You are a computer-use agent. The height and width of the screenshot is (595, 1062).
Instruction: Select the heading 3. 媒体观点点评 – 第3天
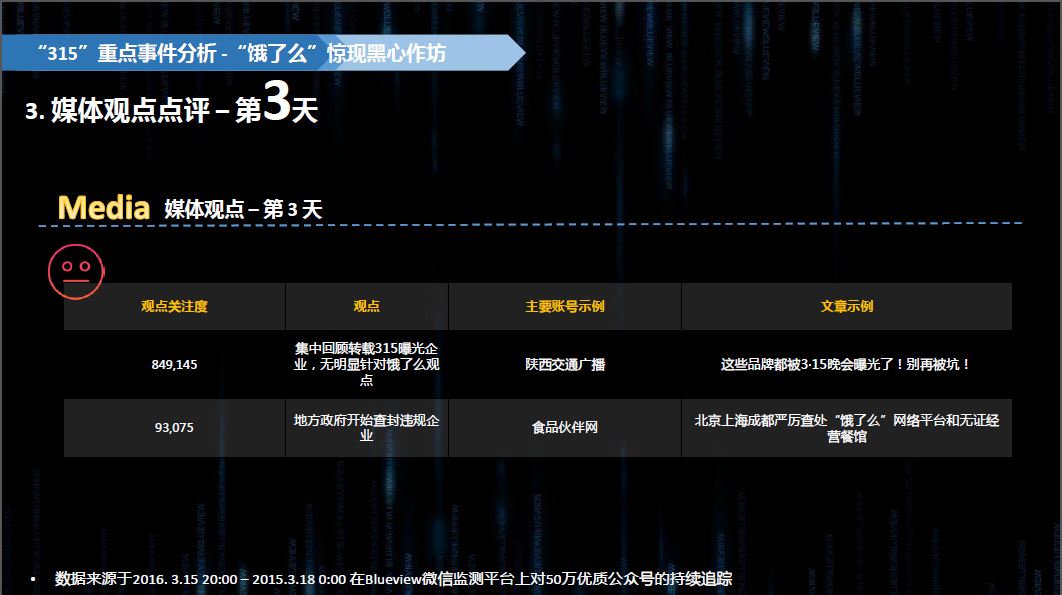(x=171, y=104)
